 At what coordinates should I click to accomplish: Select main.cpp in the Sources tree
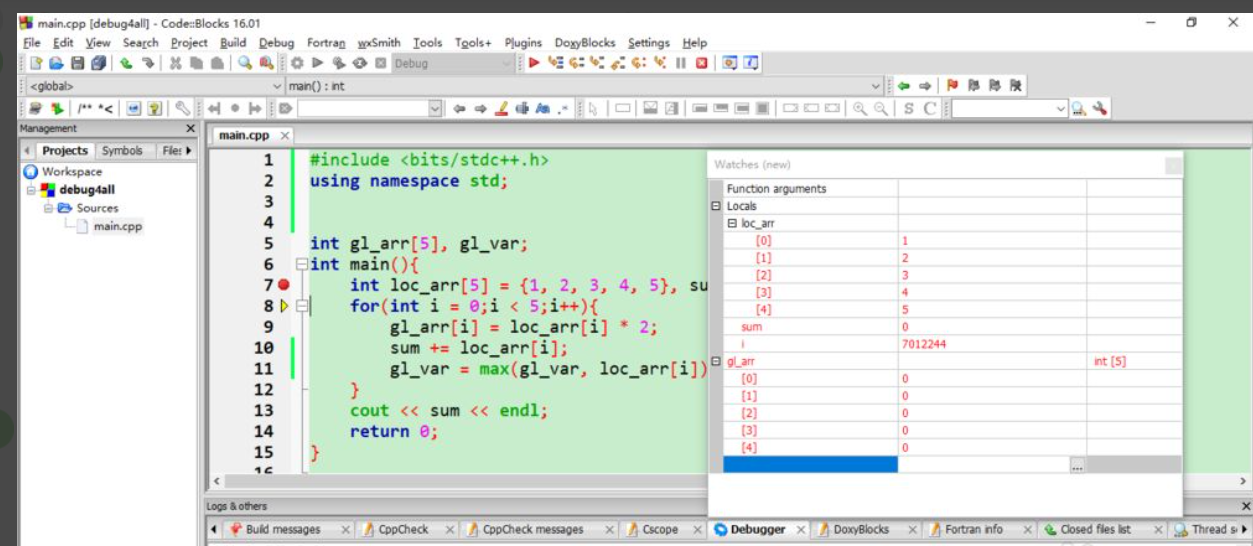[117, 226]
